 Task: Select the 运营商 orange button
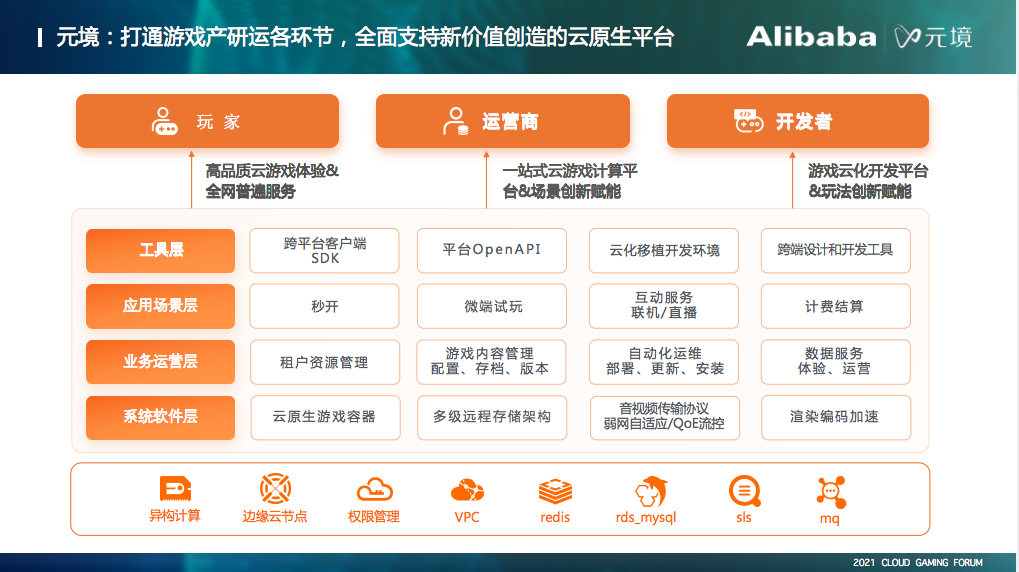tap(502, 121)
